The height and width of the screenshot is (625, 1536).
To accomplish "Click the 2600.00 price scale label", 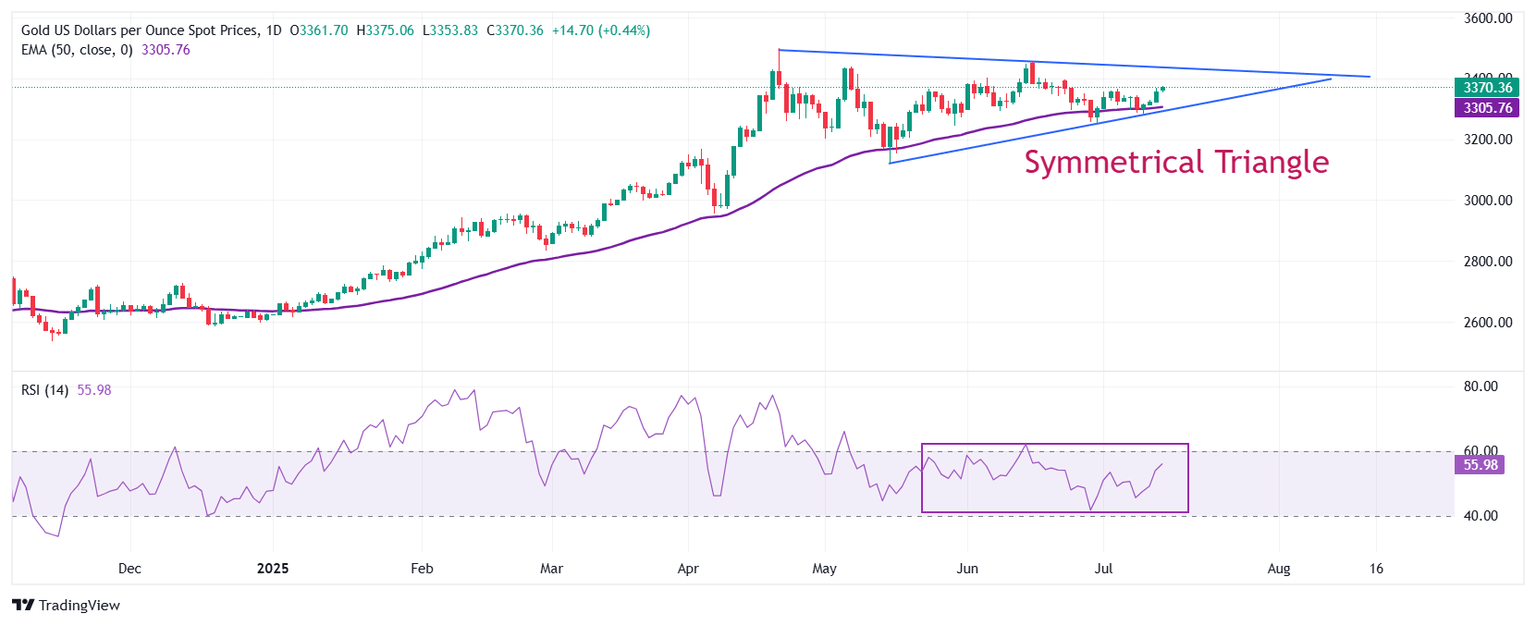I will coord(1489,322).
